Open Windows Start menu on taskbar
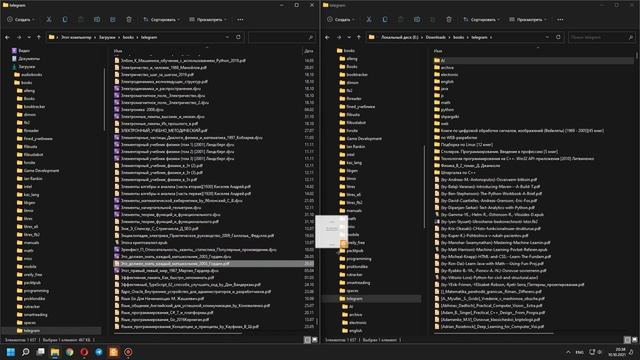This screenshot has height=360, width=640. click(x=11, y=352)
